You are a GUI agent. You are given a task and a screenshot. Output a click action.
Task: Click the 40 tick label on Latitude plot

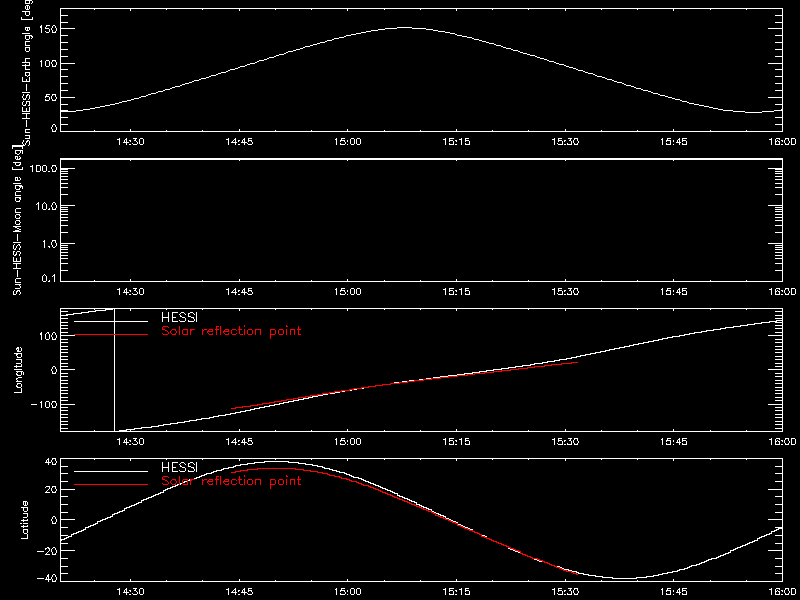49,462
